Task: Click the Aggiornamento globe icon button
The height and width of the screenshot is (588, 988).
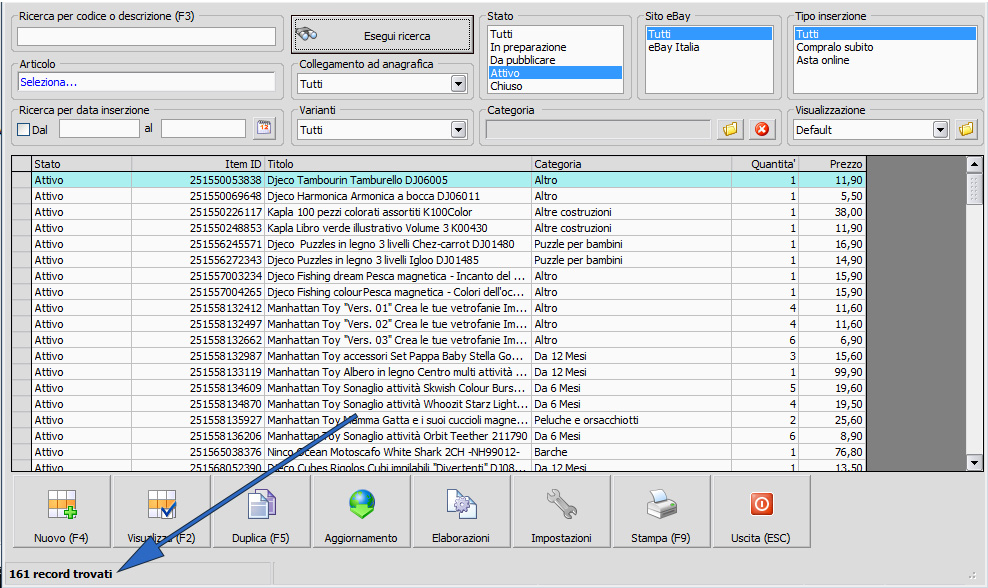Action: tap(361, 511)
